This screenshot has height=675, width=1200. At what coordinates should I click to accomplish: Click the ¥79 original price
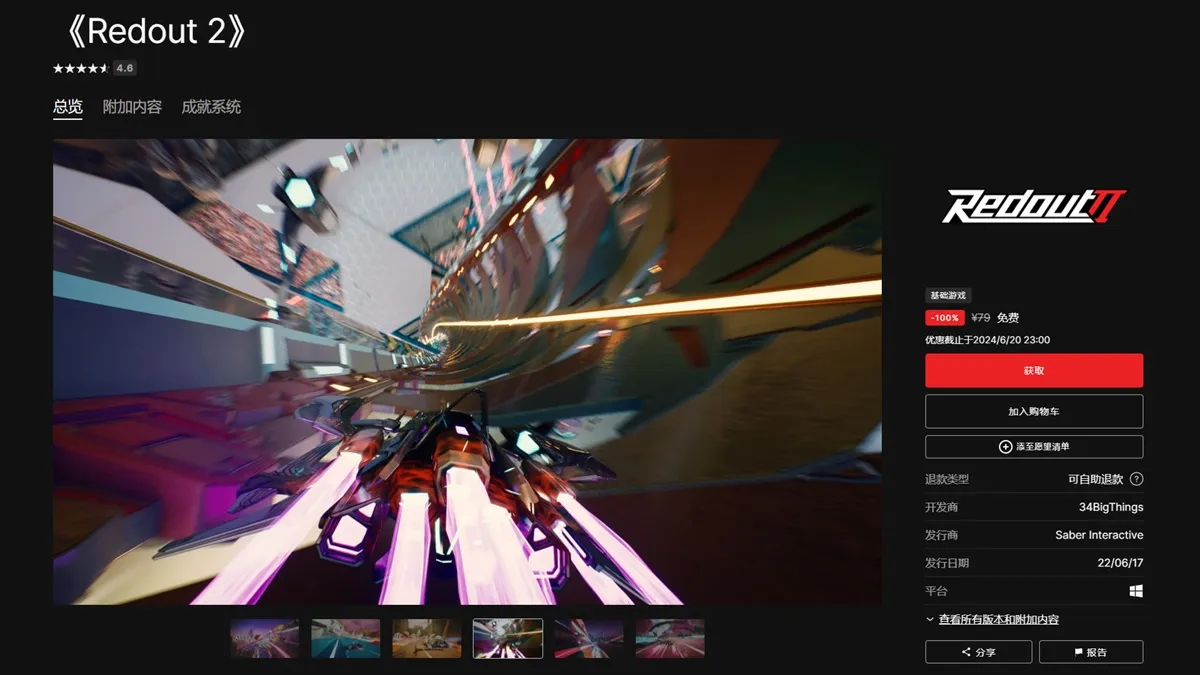click(x=981, y=318)
